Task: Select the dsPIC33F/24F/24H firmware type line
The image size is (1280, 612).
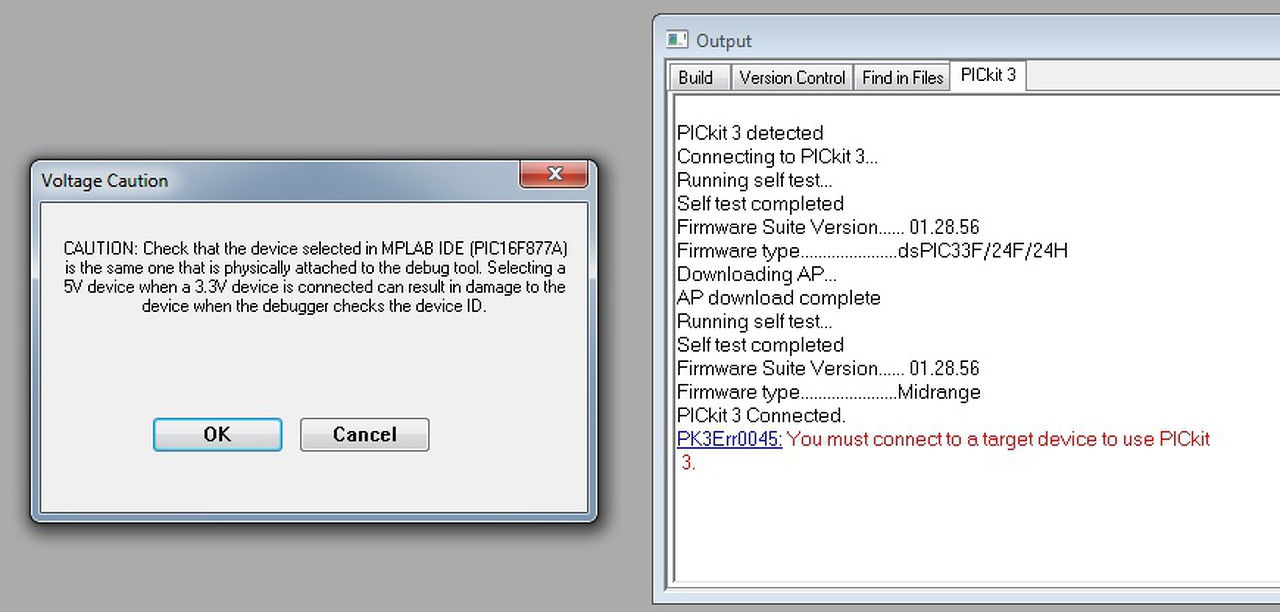Action: (872, 251)
